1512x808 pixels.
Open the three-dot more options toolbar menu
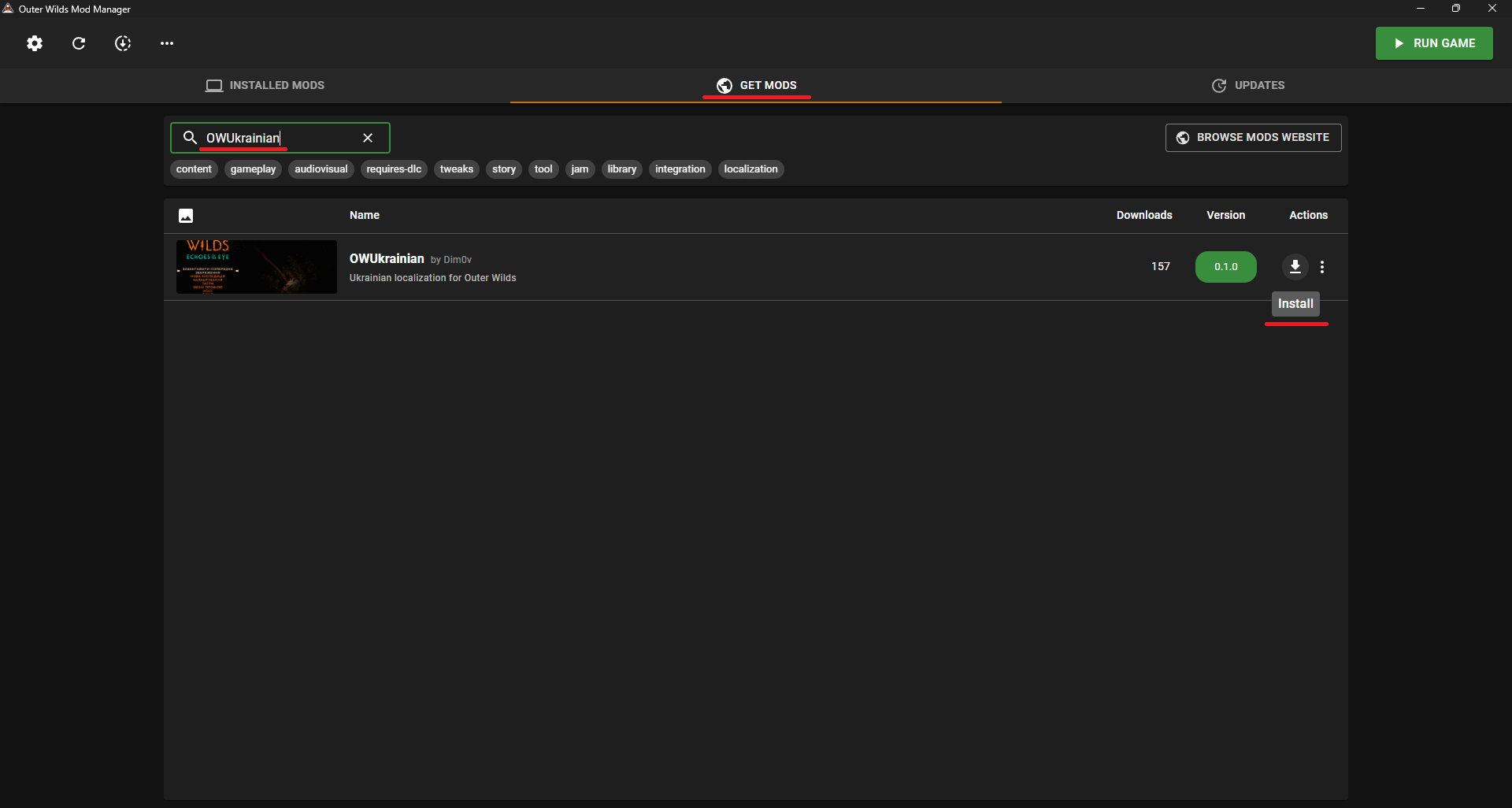click(x=167, y=43)
